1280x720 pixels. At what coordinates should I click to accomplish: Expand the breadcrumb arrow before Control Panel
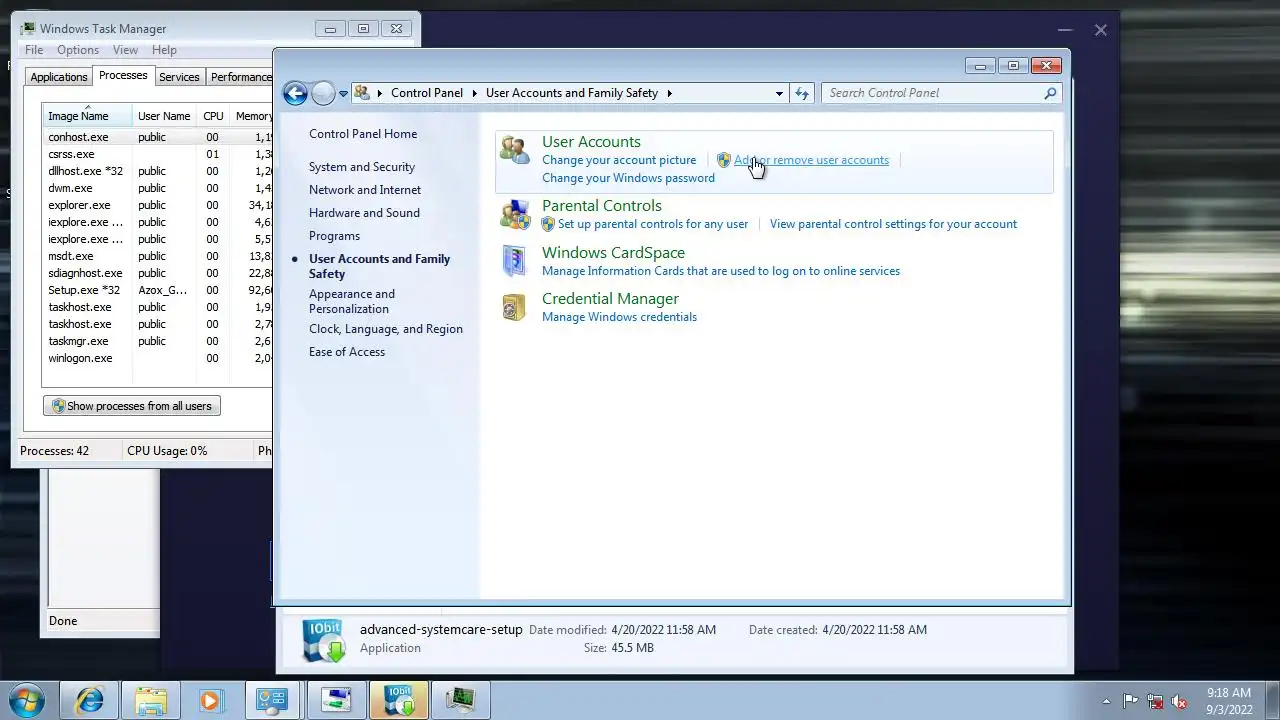380,93
